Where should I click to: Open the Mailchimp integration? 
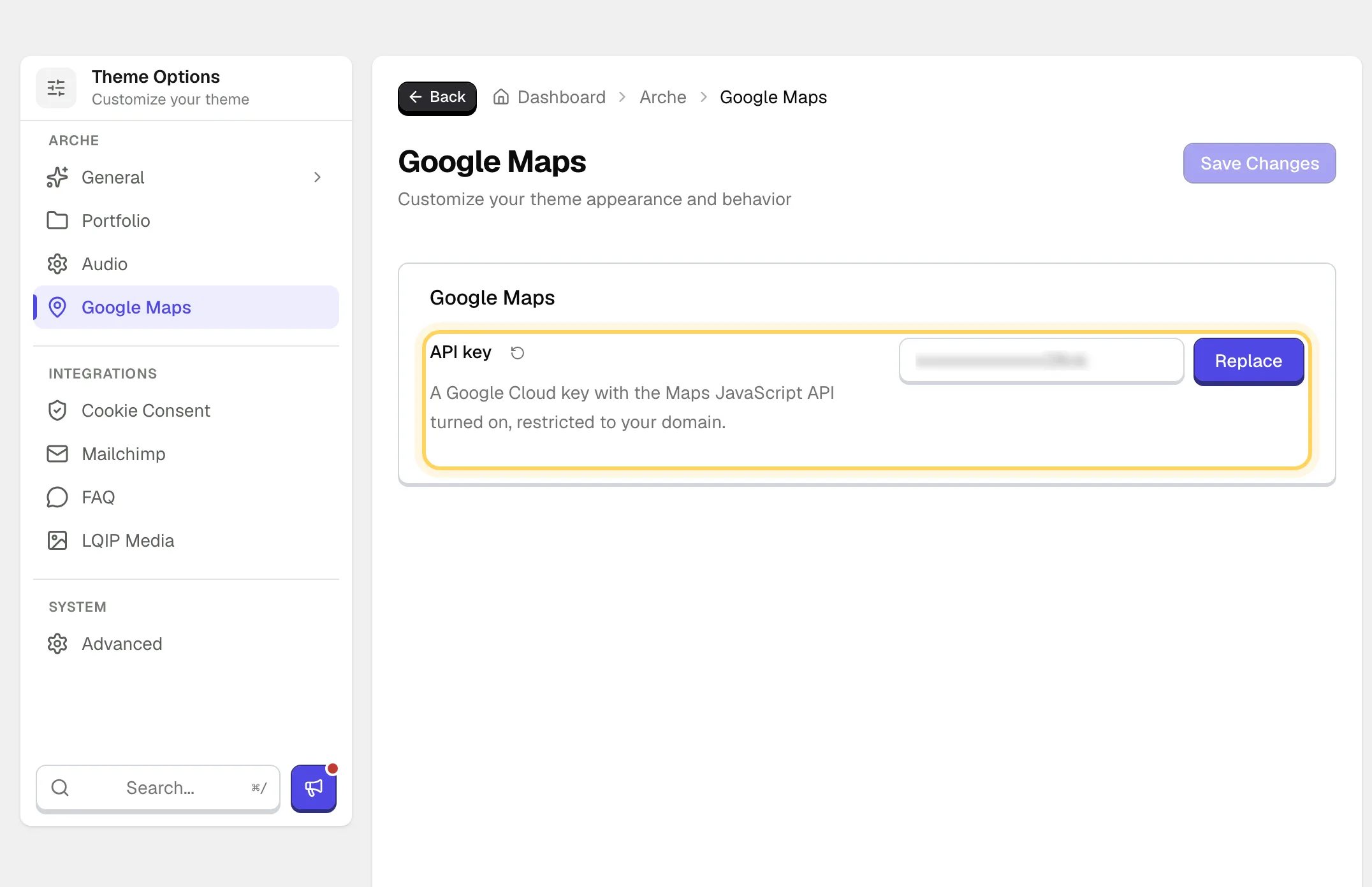click(x=186, y=454)
